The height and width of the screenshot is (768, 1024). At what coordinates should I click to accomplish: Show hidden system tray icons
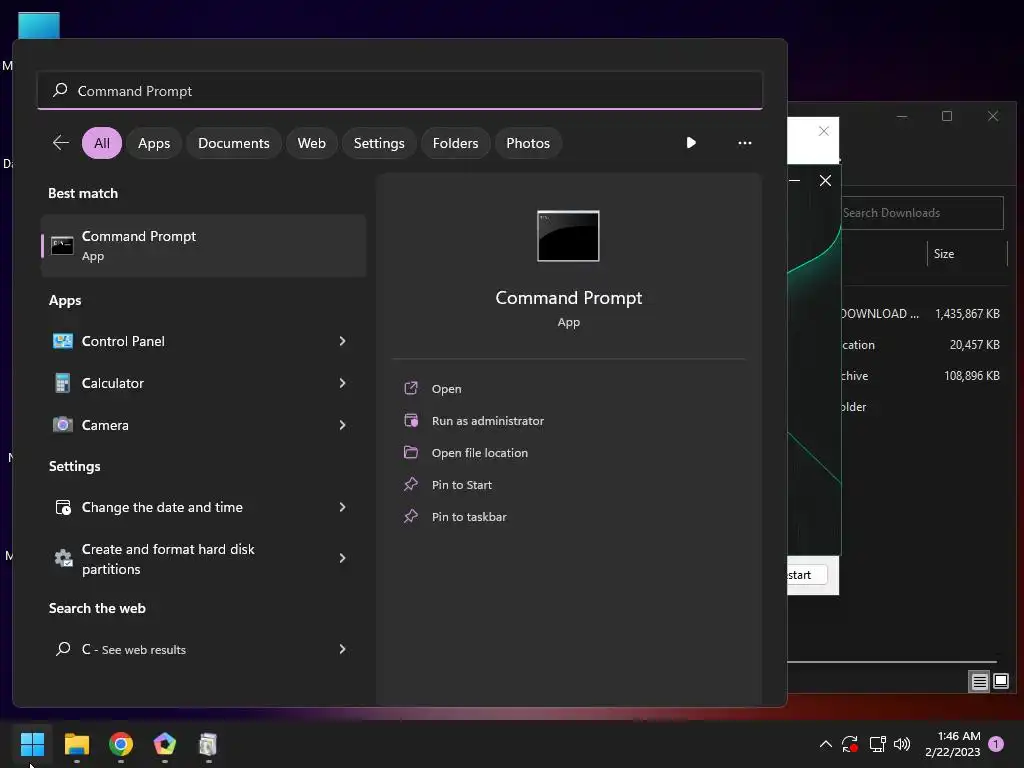point(825,744)
